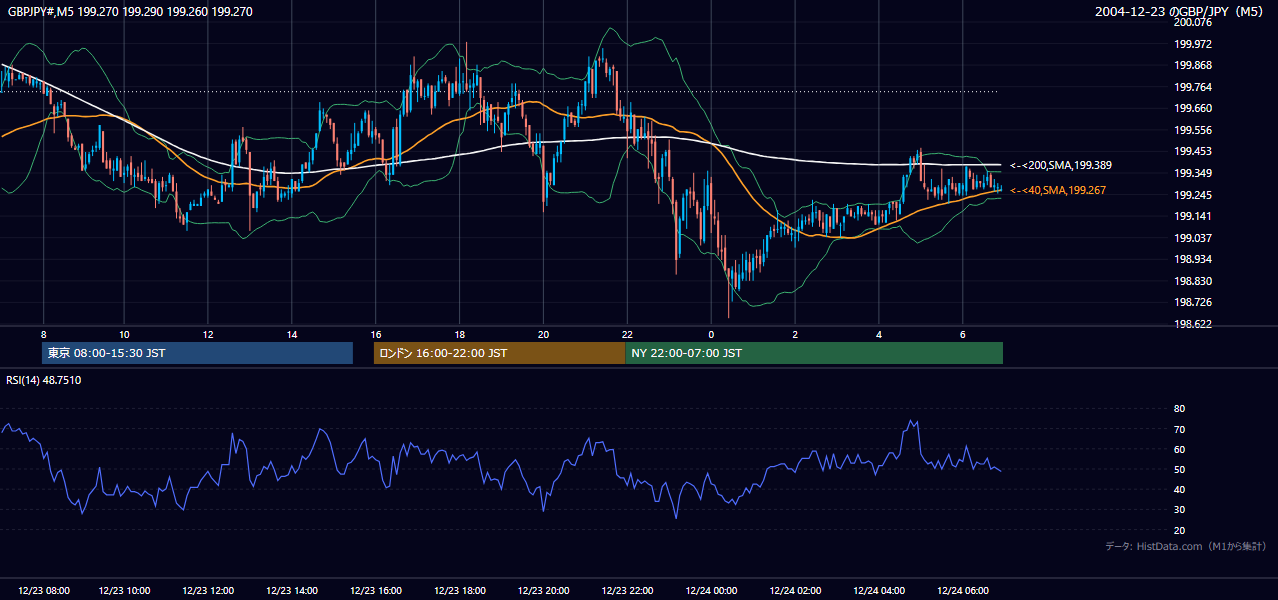
Task: Click price axis value 200.076
Action: pos(1193,22)
